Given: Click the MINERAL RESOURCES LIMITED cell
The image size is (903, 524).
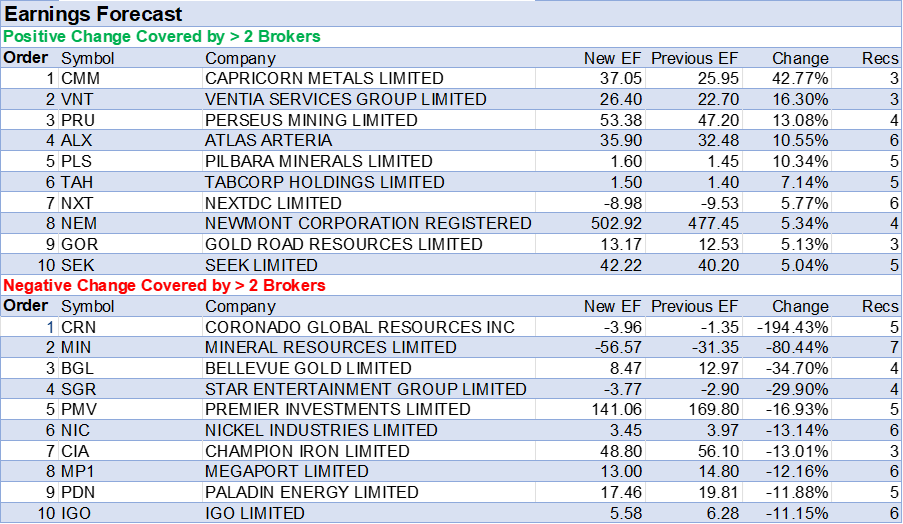Looking at the screenshot, I should (330, 348).
